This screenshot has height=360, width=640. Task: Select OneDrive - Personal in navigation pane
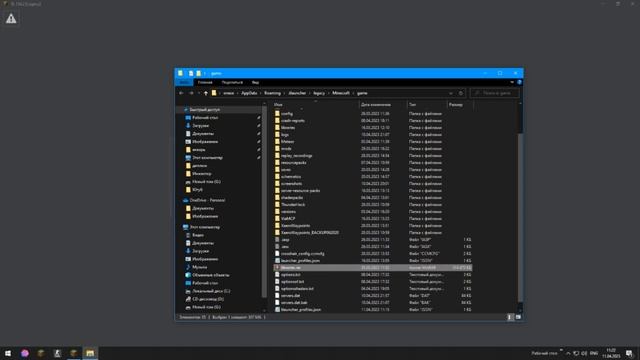pos(207,200)
